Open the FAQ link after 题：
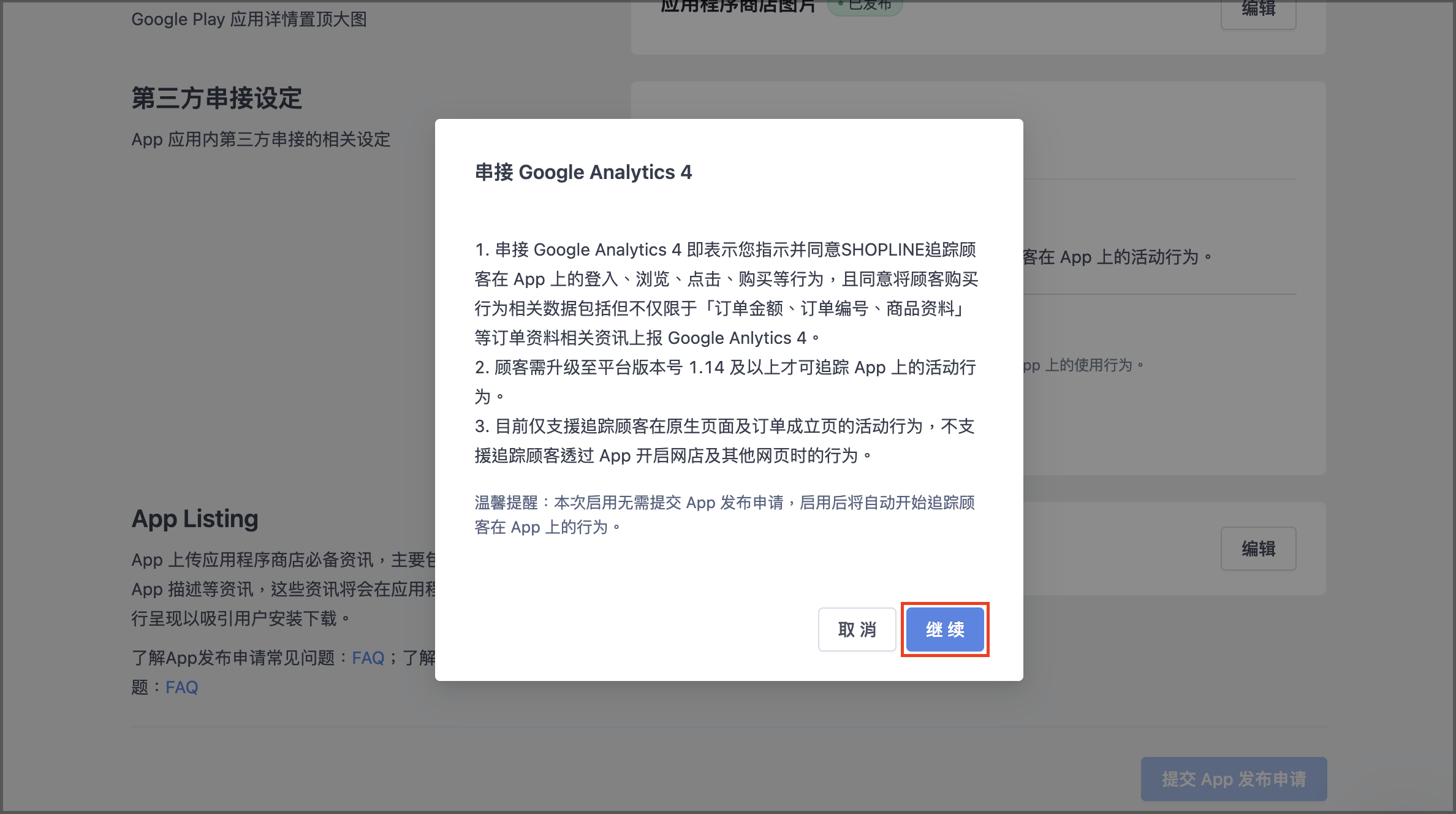The image size is (1456, 814). tap(182, 687)
